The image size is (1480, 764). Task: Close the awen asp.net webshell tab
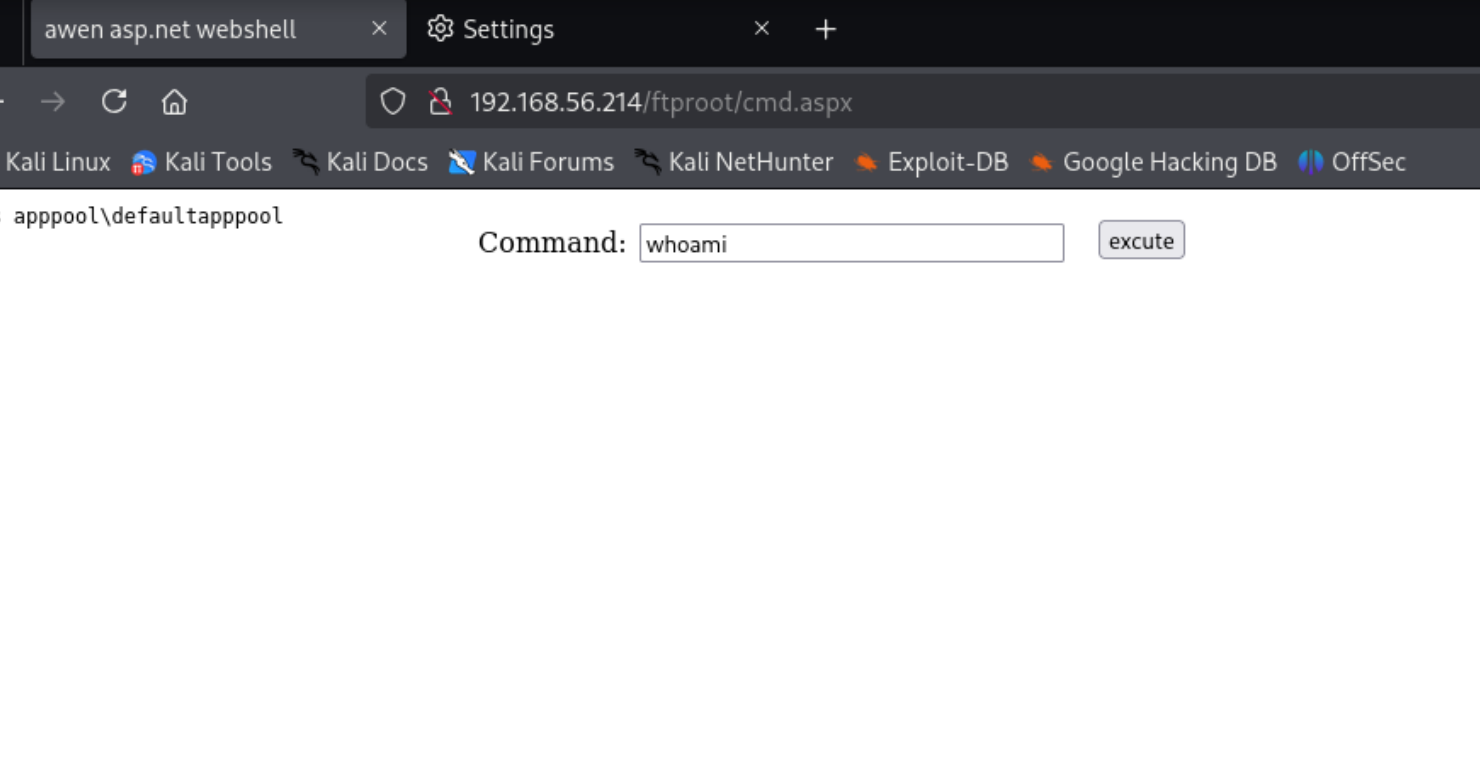[x=379, y=29]
